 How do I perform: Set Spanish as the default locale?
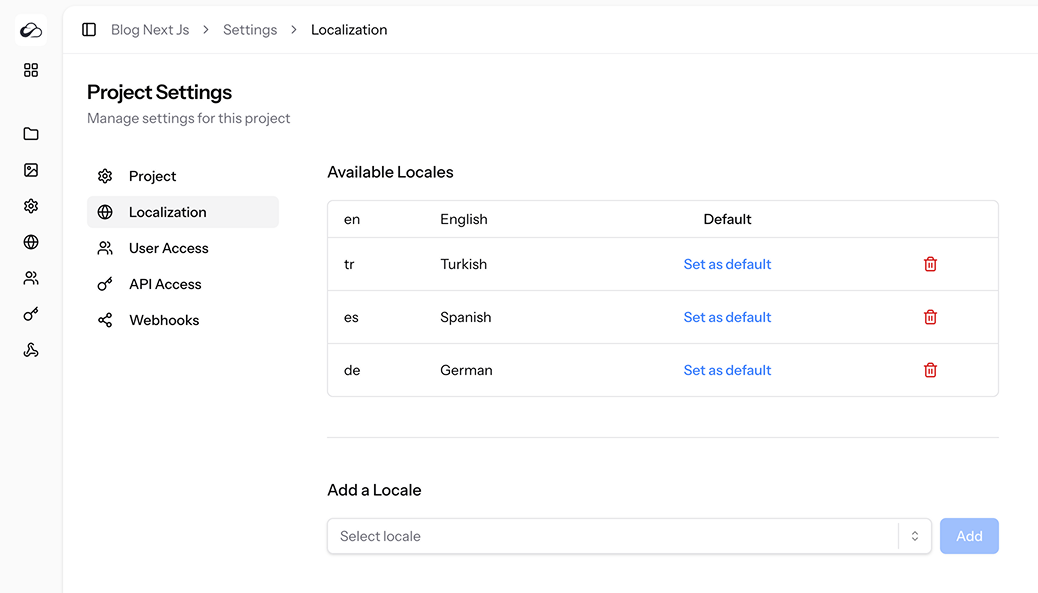pos(727,316)
